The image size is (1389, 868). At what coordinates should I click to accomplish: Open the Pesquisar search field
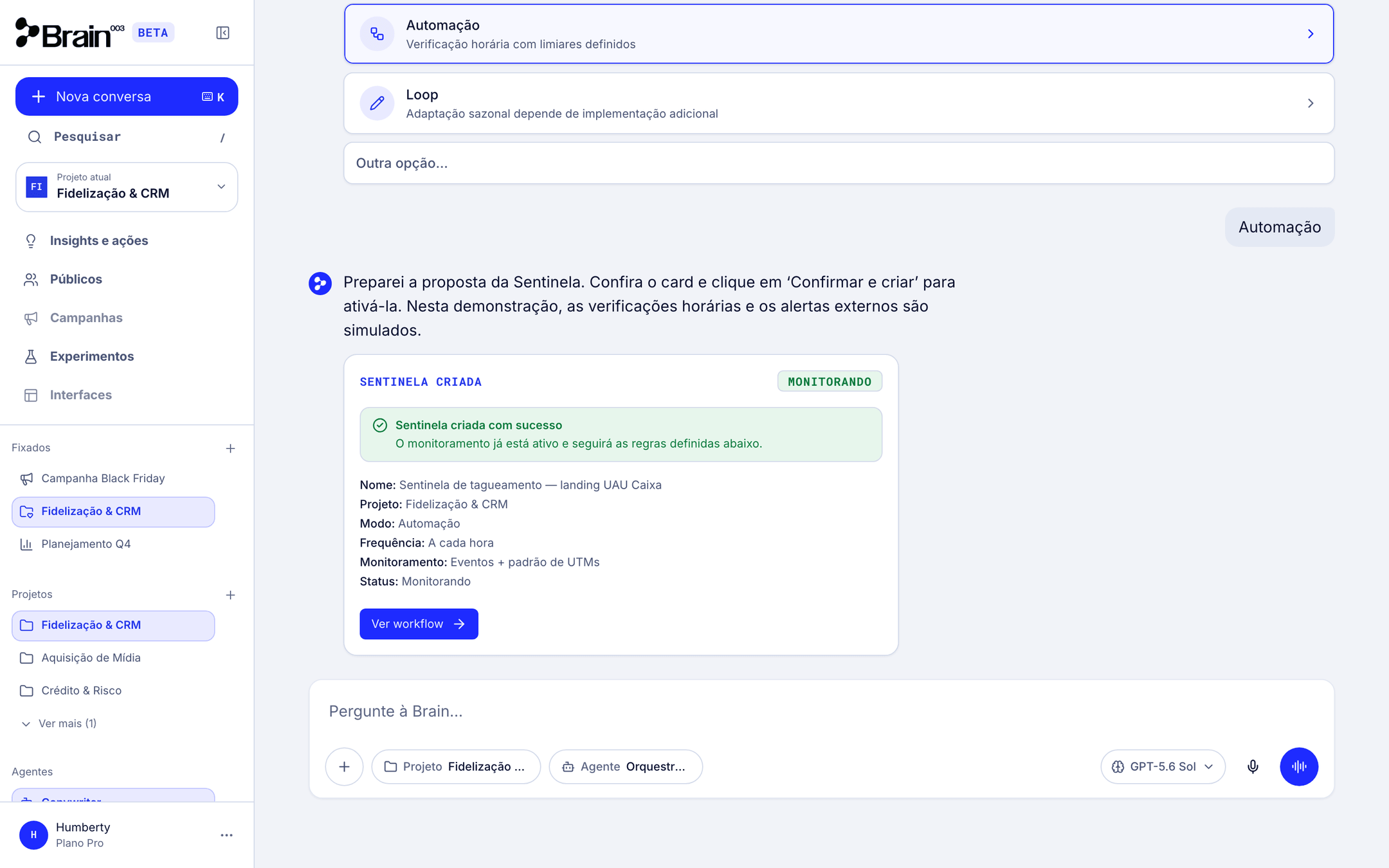click(x=127, y=137)
